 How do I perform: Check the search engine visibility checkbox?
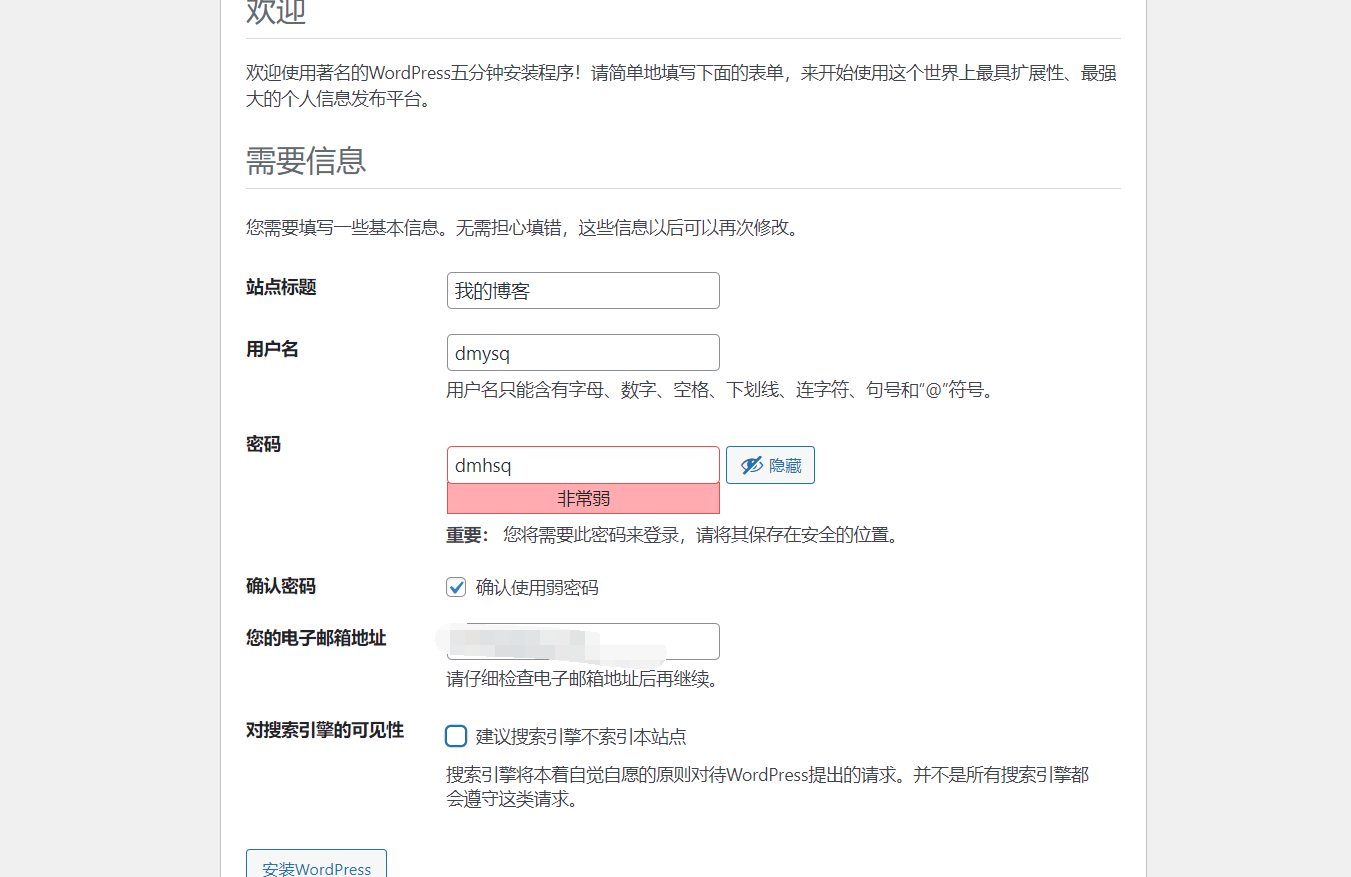pos(456,735)
